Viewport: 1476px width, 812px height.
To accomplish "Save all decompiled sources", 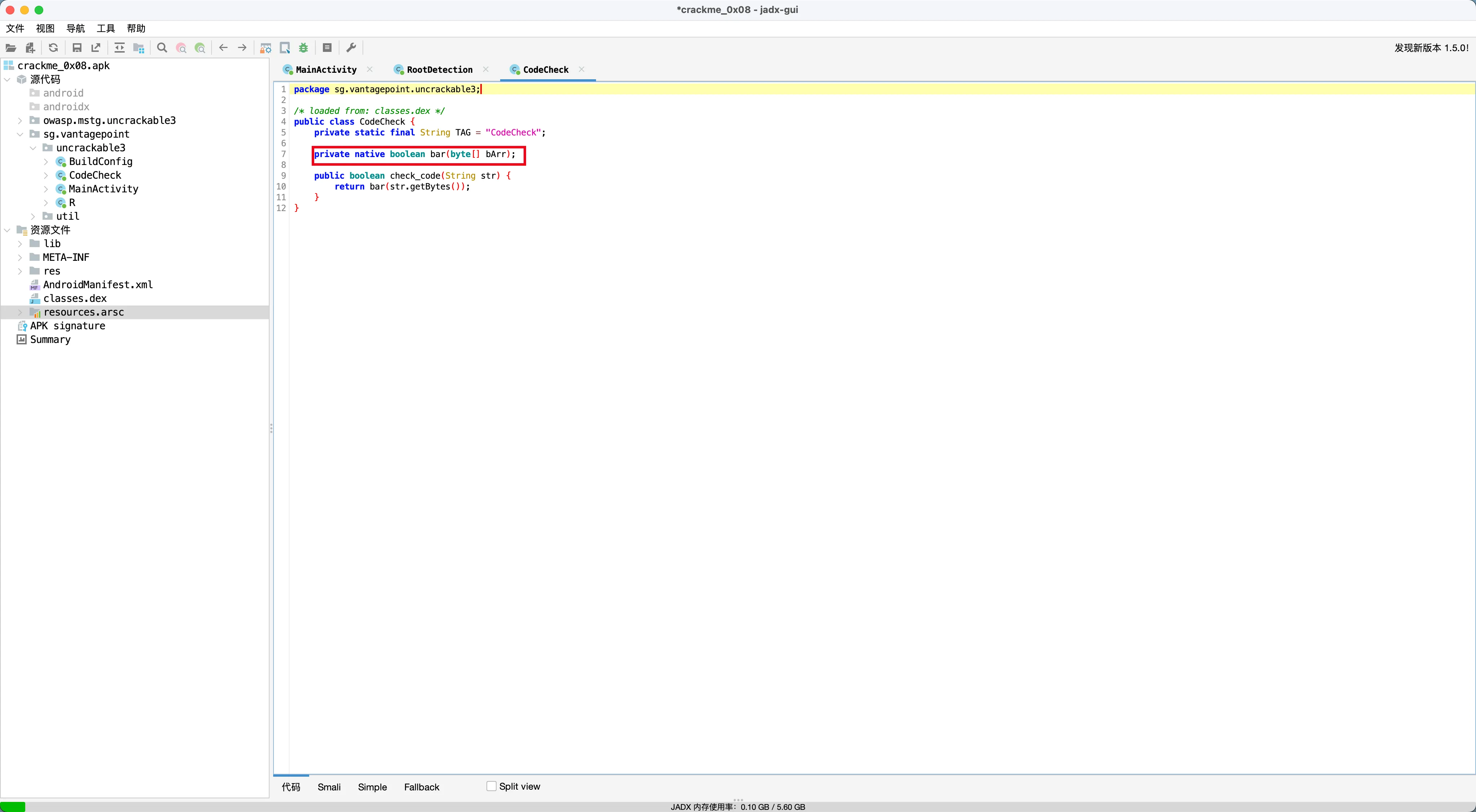I will [x=77, y=48].
